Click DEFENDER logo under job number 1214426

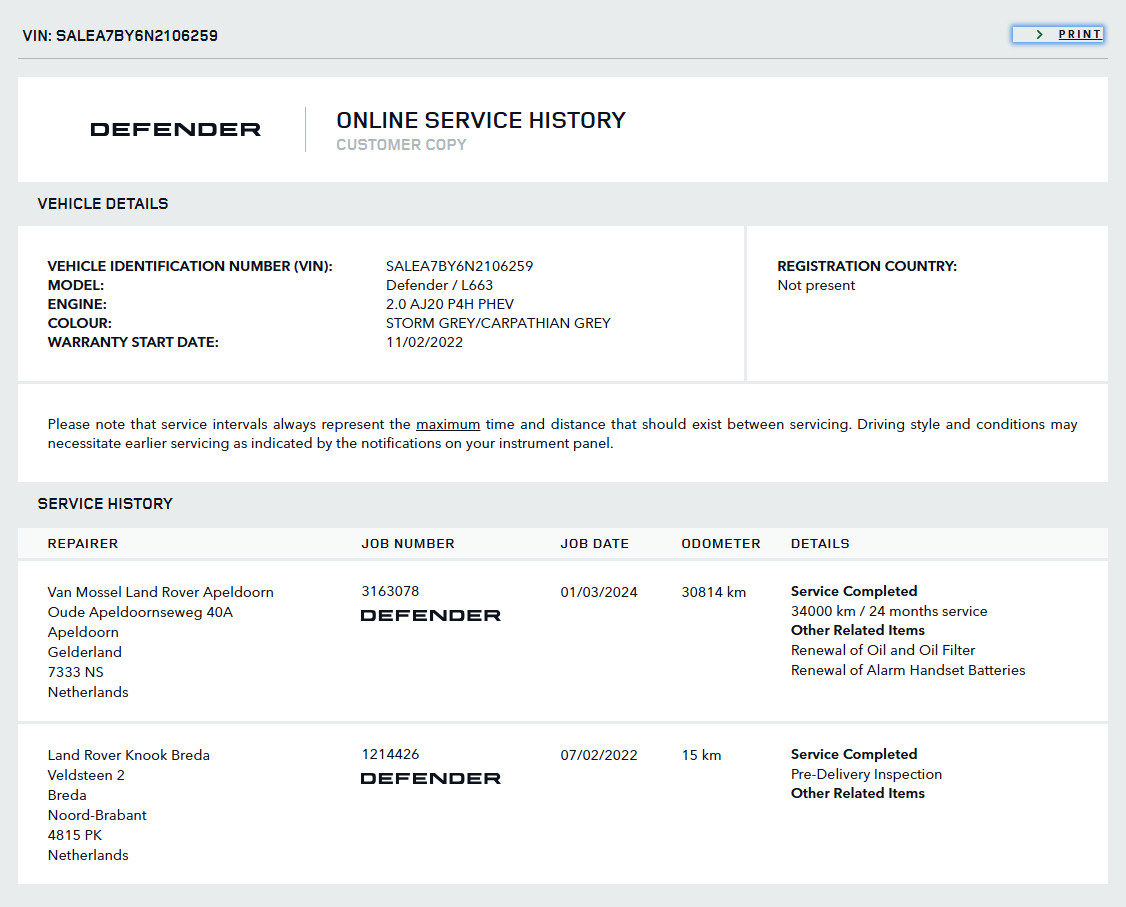click(x=430, y=778)
